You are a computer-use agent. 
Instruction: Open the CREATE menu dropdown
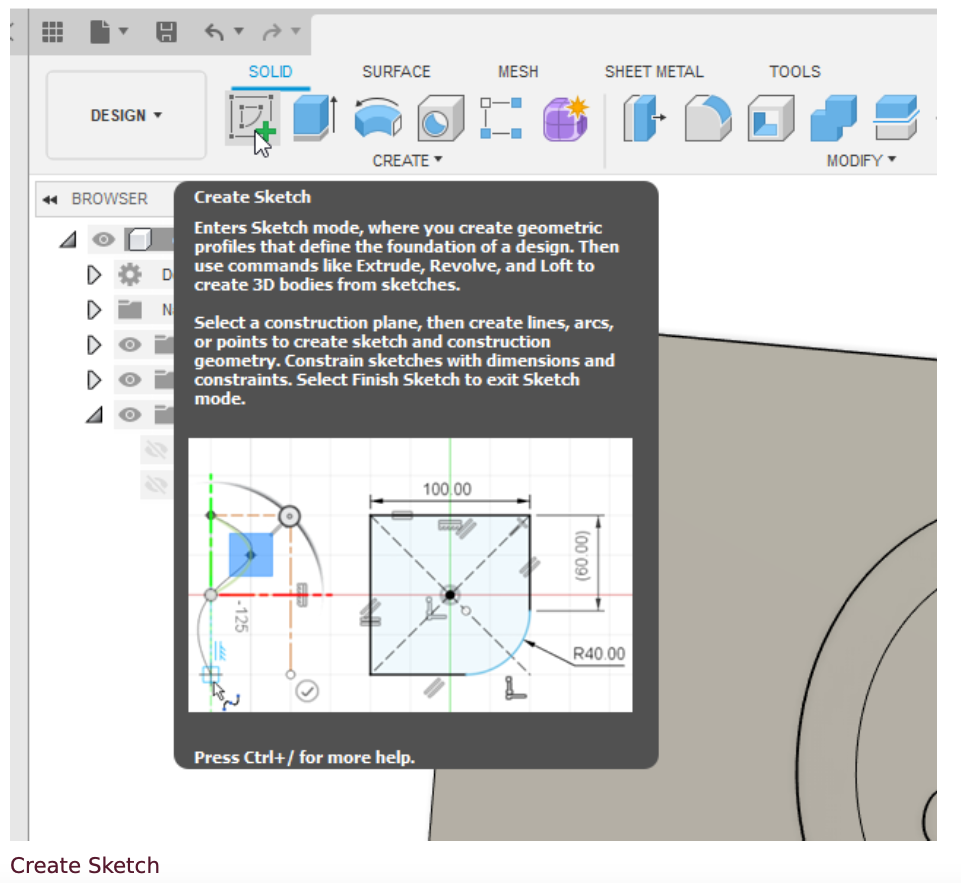pyautogui.click(x=407, y=161)
